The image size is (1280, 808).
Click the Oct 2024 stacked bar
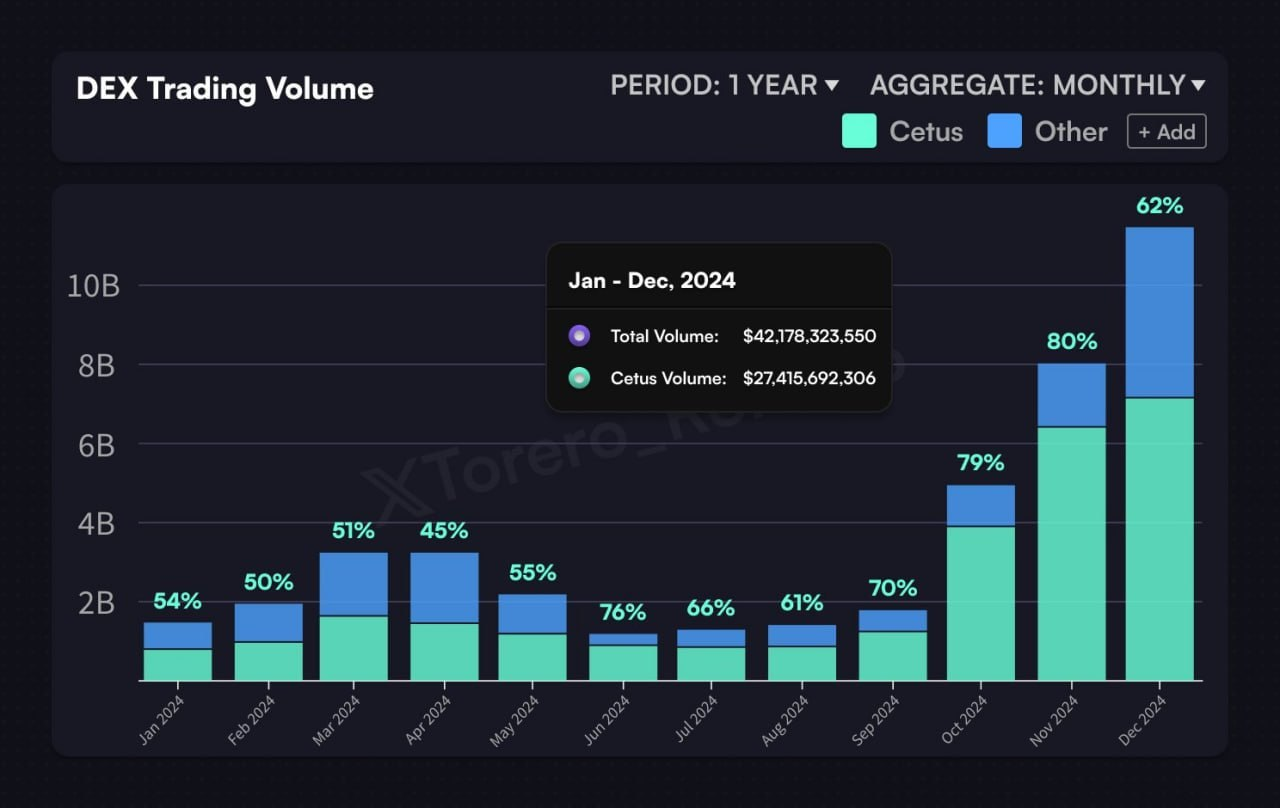[981, 580]
